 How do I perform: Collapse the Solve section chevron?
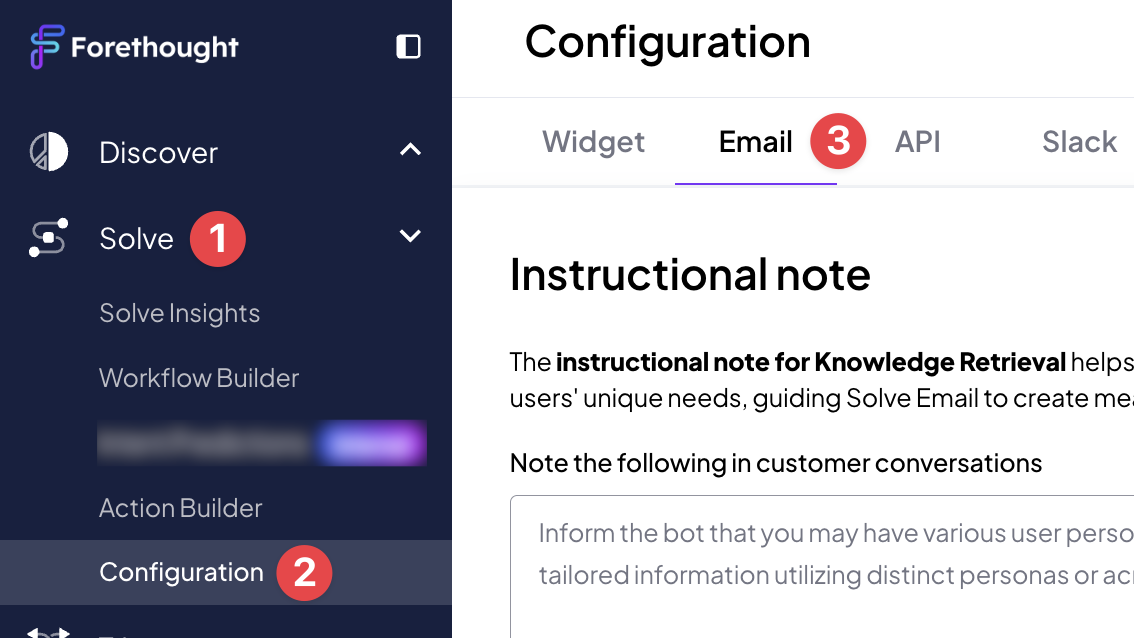(x=410, y=236)
